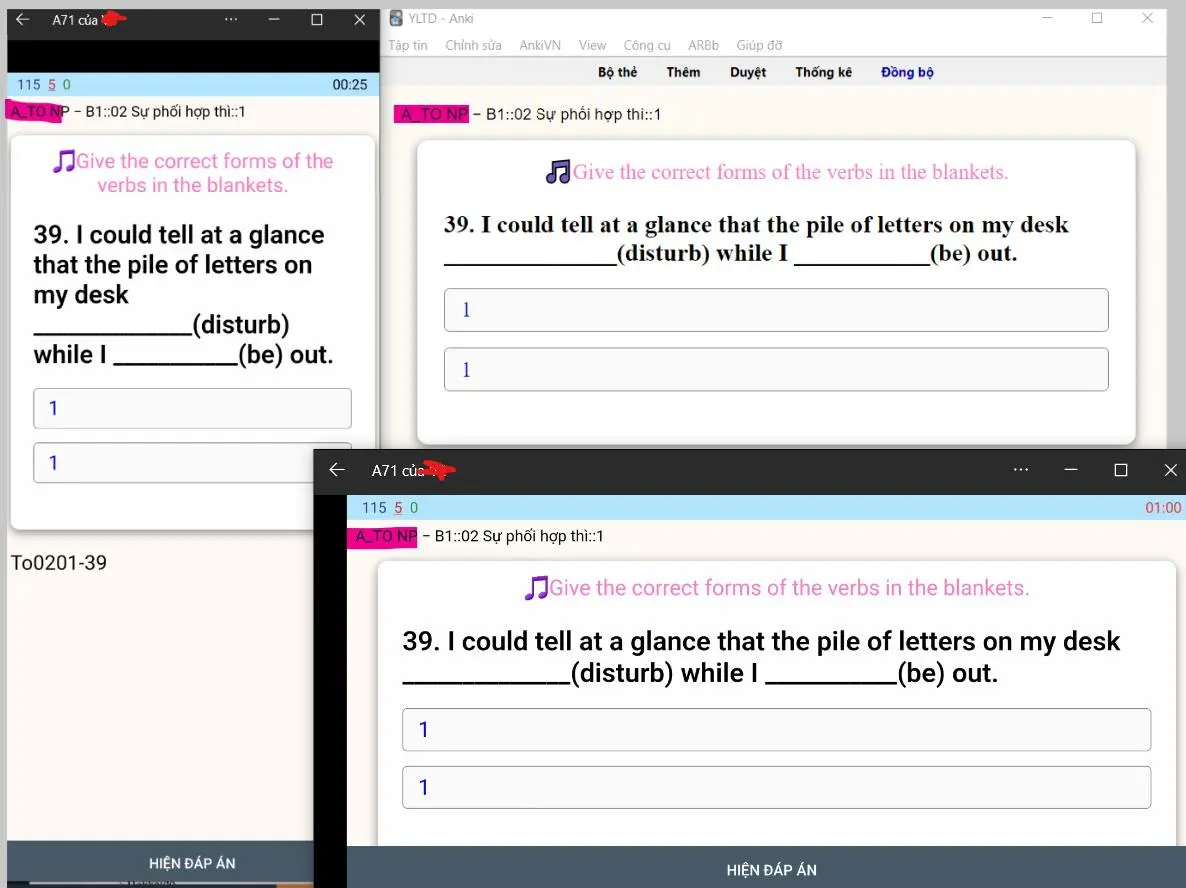Click the Đồng bộ sync link
Image resolution: width=1186 pixels, height=888 pixels.
(907, 72)
